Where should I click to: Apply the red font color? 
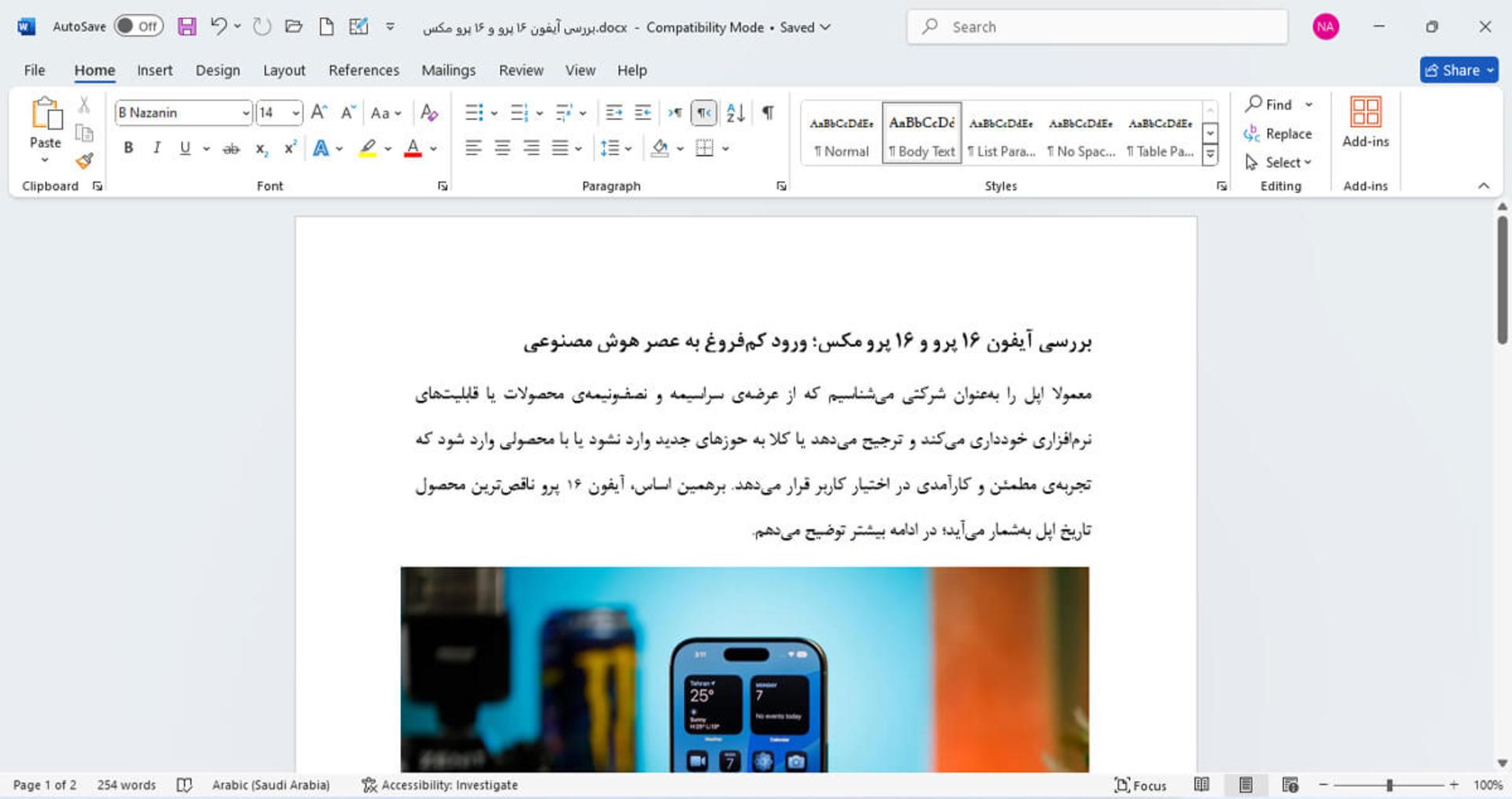(413, 148)
